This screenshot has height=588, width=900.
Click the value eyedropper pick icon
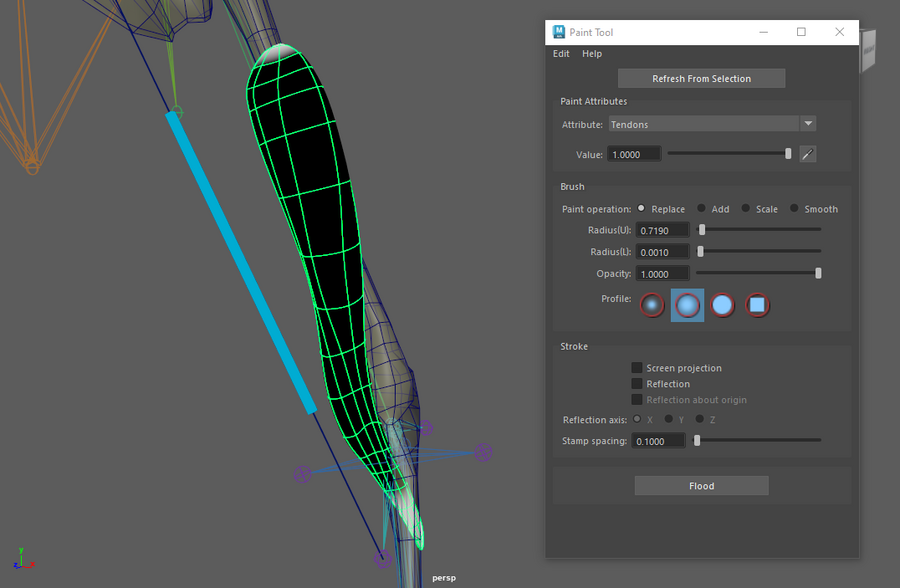click(808, 154)
